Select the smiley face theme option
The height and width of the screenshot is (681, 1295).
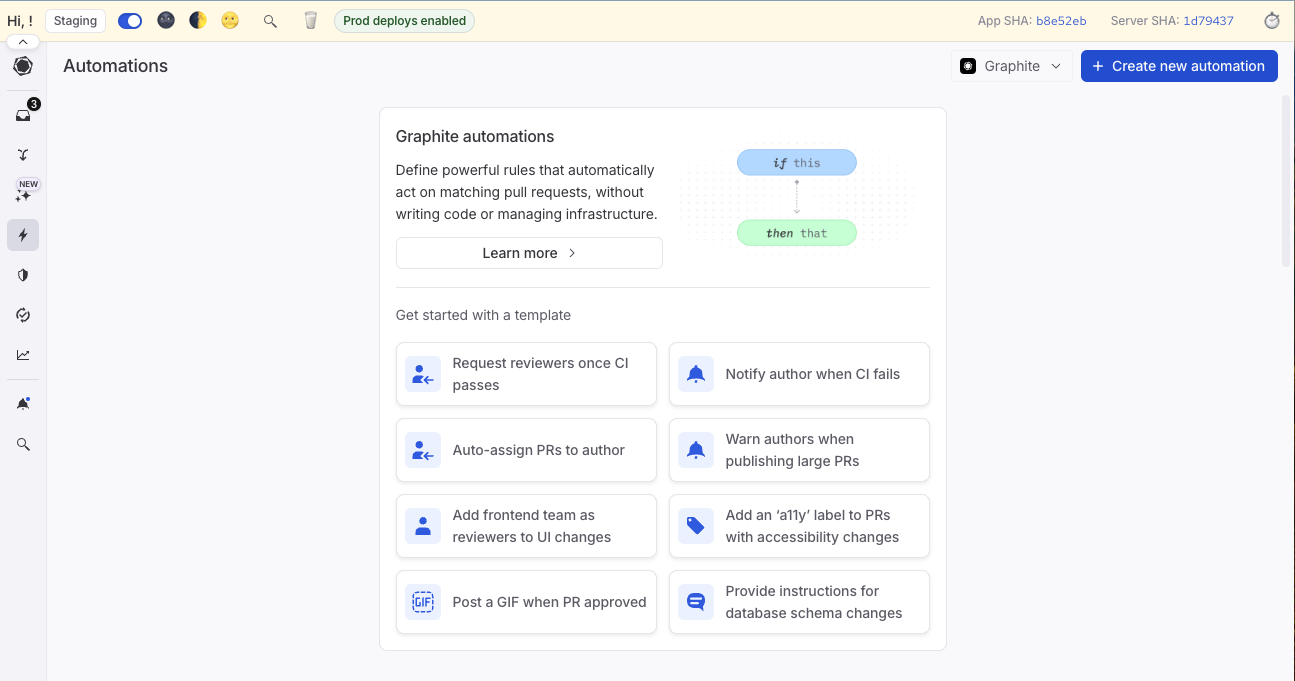(x=230, y=20)
